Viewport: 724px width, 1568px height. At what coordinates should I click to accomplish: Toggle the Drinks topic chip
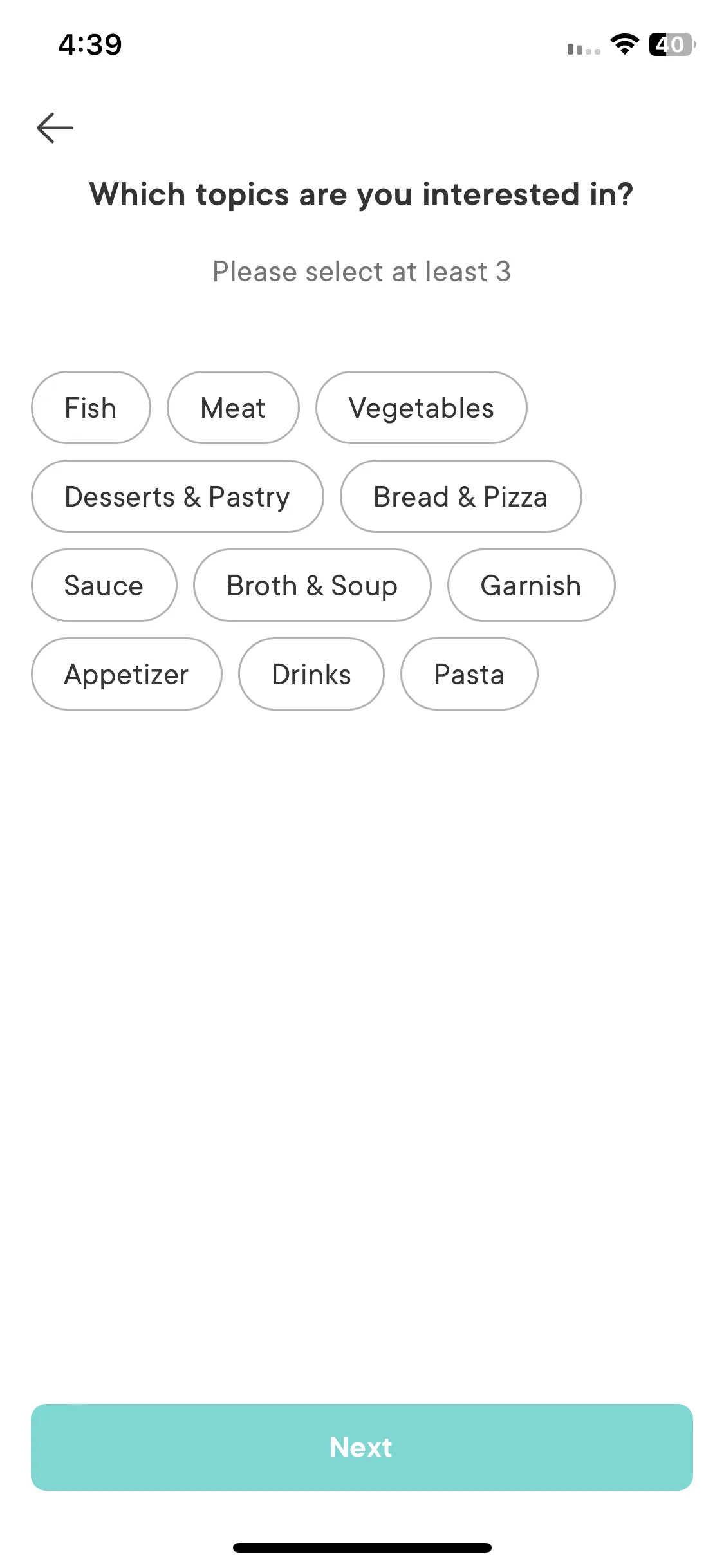(x=311, y=674)
